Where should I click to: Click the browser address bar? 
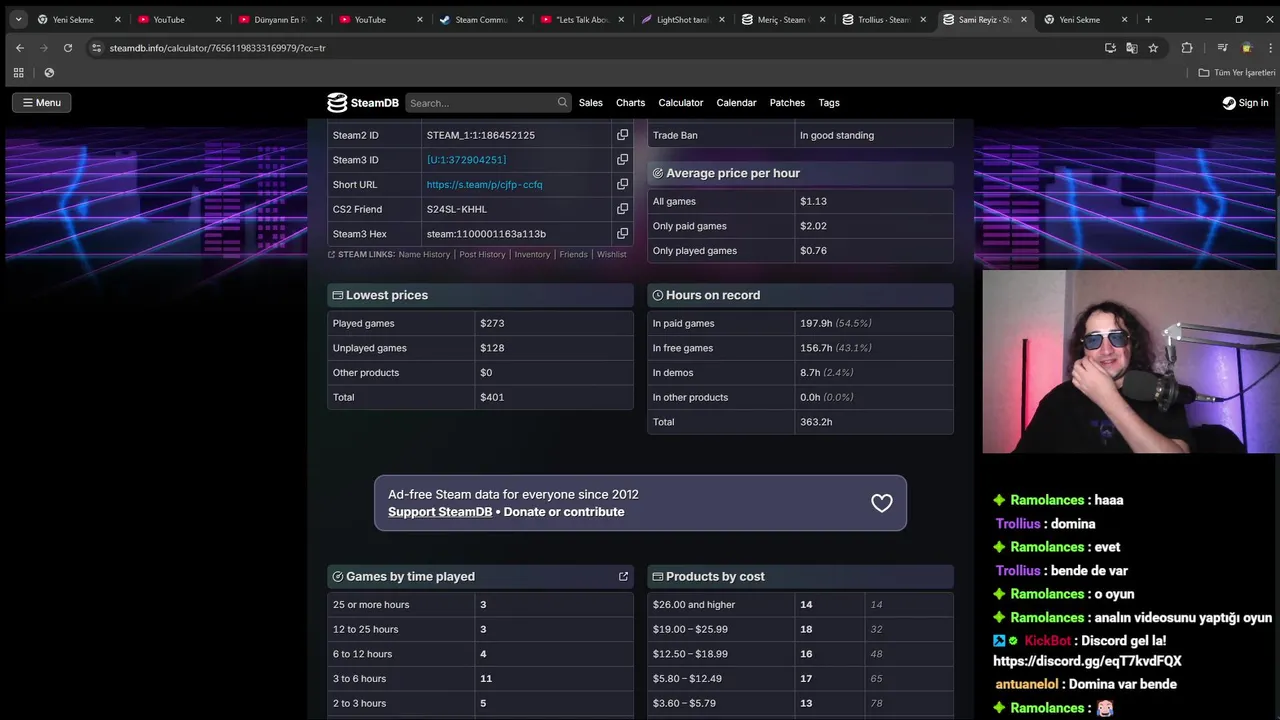pyautogui.click(x=600, y=47)
